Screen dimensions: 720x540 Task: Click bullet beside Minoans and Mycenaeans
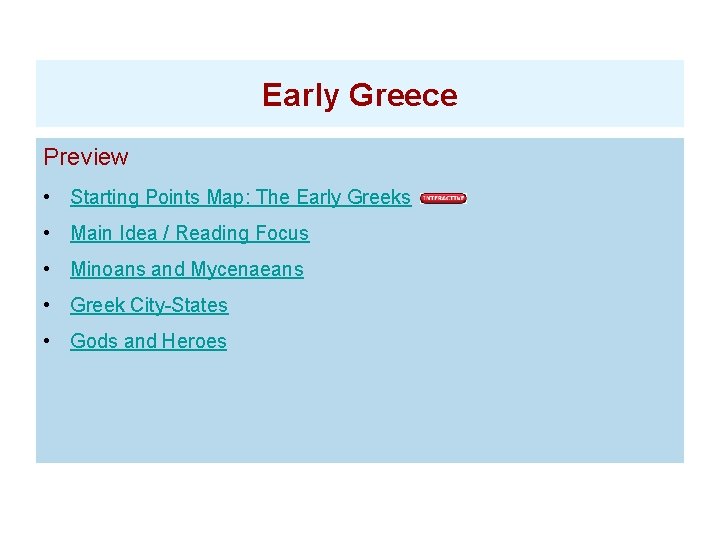(x=48, y=270)
